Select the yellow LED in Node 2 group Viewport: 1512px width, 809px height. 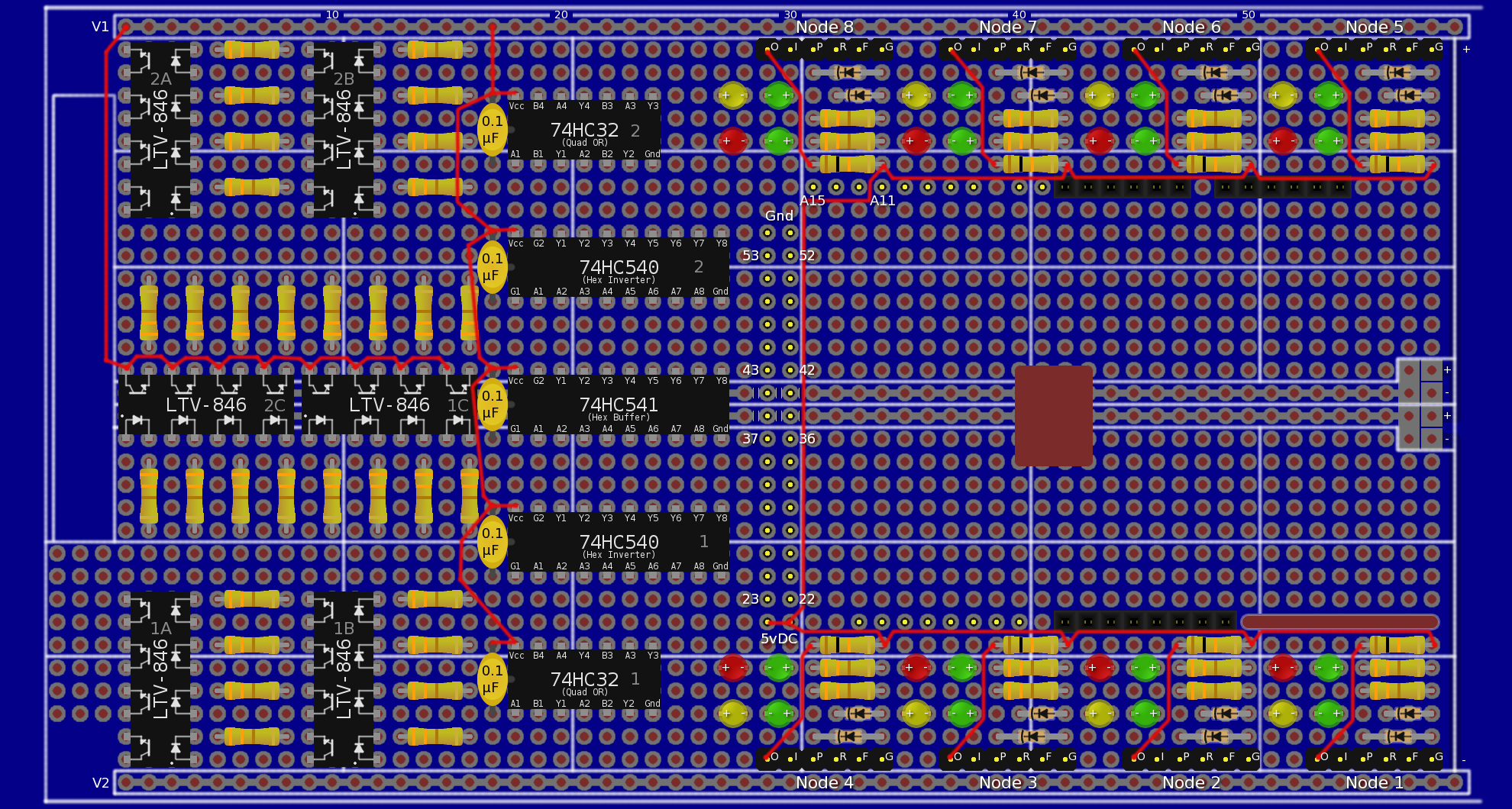pos(1100,714)
